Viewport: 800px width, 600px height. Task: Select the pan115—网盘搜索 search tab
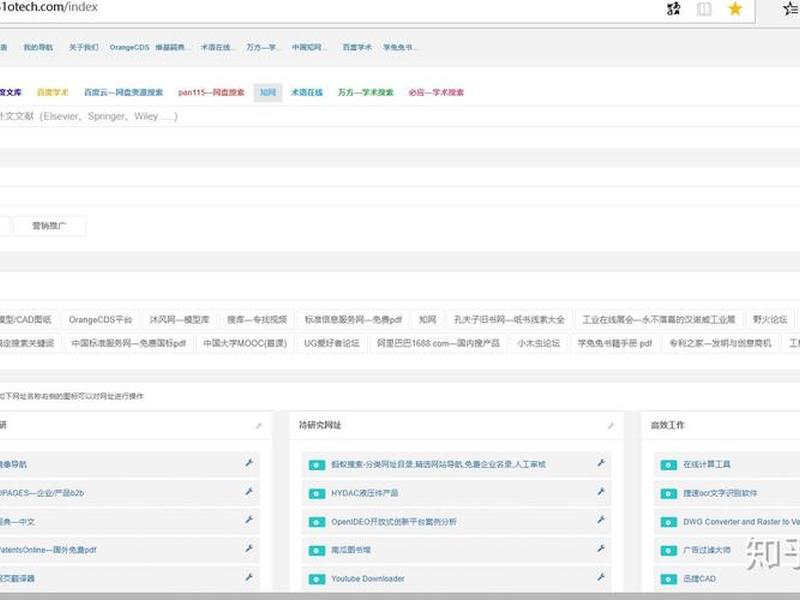point(211,92)
